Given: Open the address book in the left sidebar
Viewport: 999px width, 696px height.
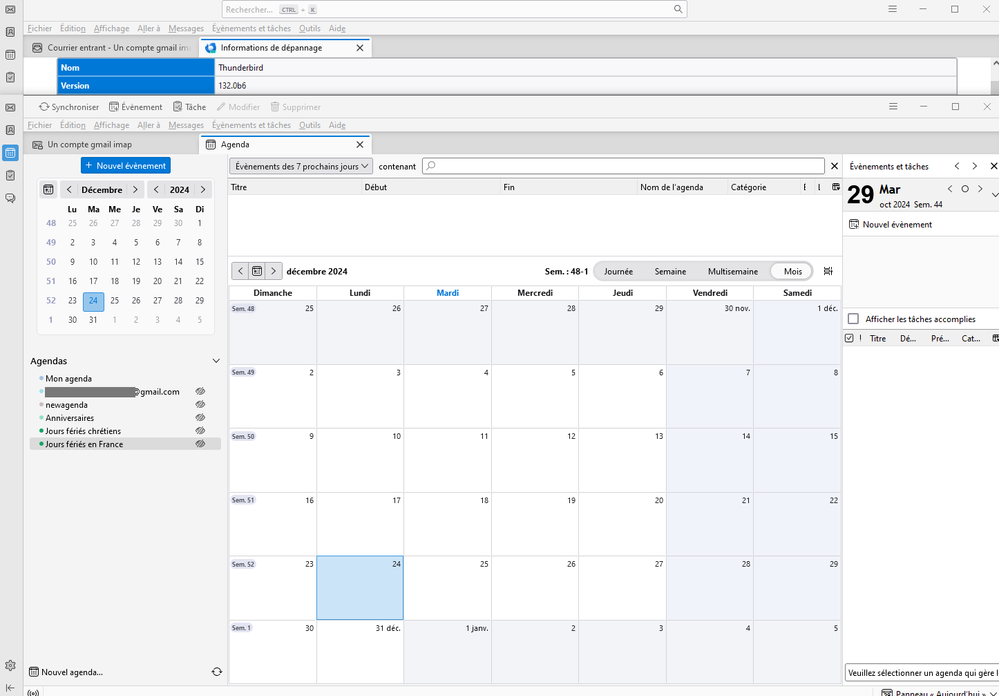Looking at the screenshot, I should [x=10, y=130].
